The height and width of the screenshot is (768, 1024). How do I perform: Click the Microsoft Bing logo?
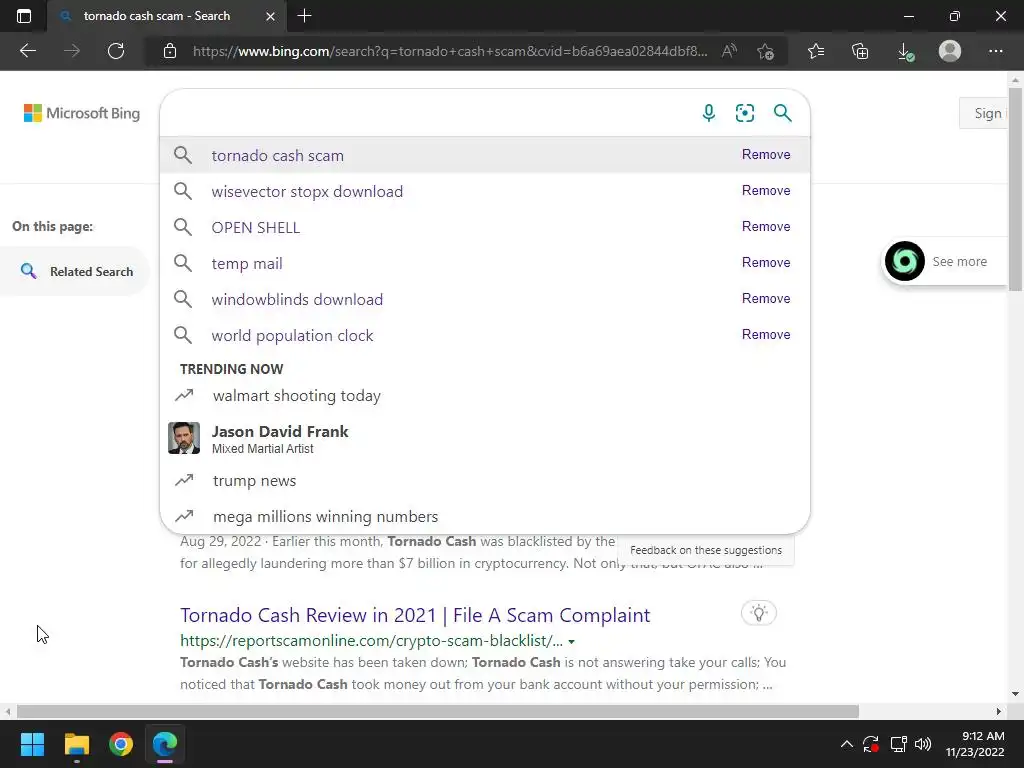coord(82,113)
